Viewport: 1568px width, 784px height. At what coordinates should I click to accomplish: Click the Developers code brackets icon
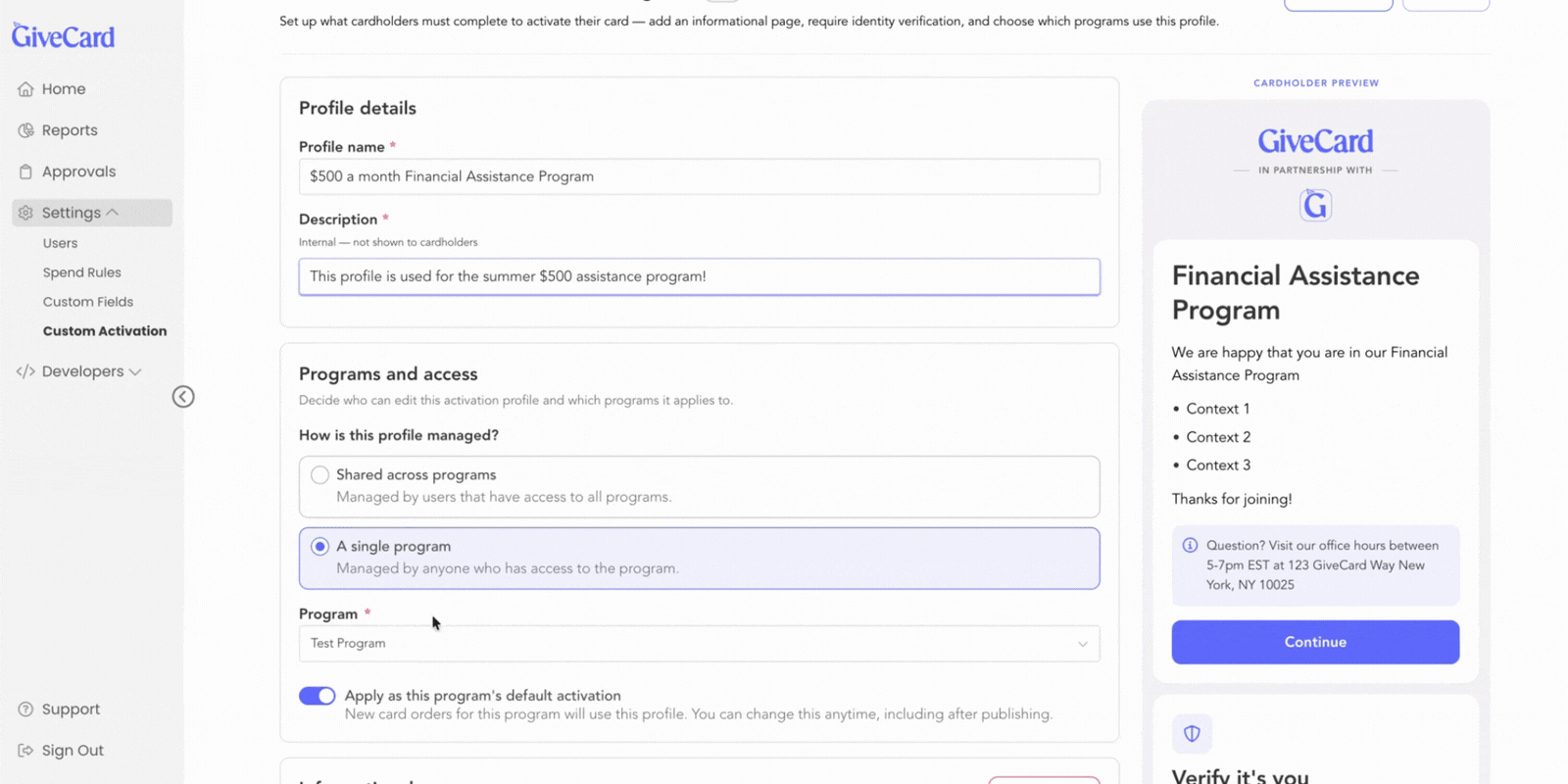25,371
